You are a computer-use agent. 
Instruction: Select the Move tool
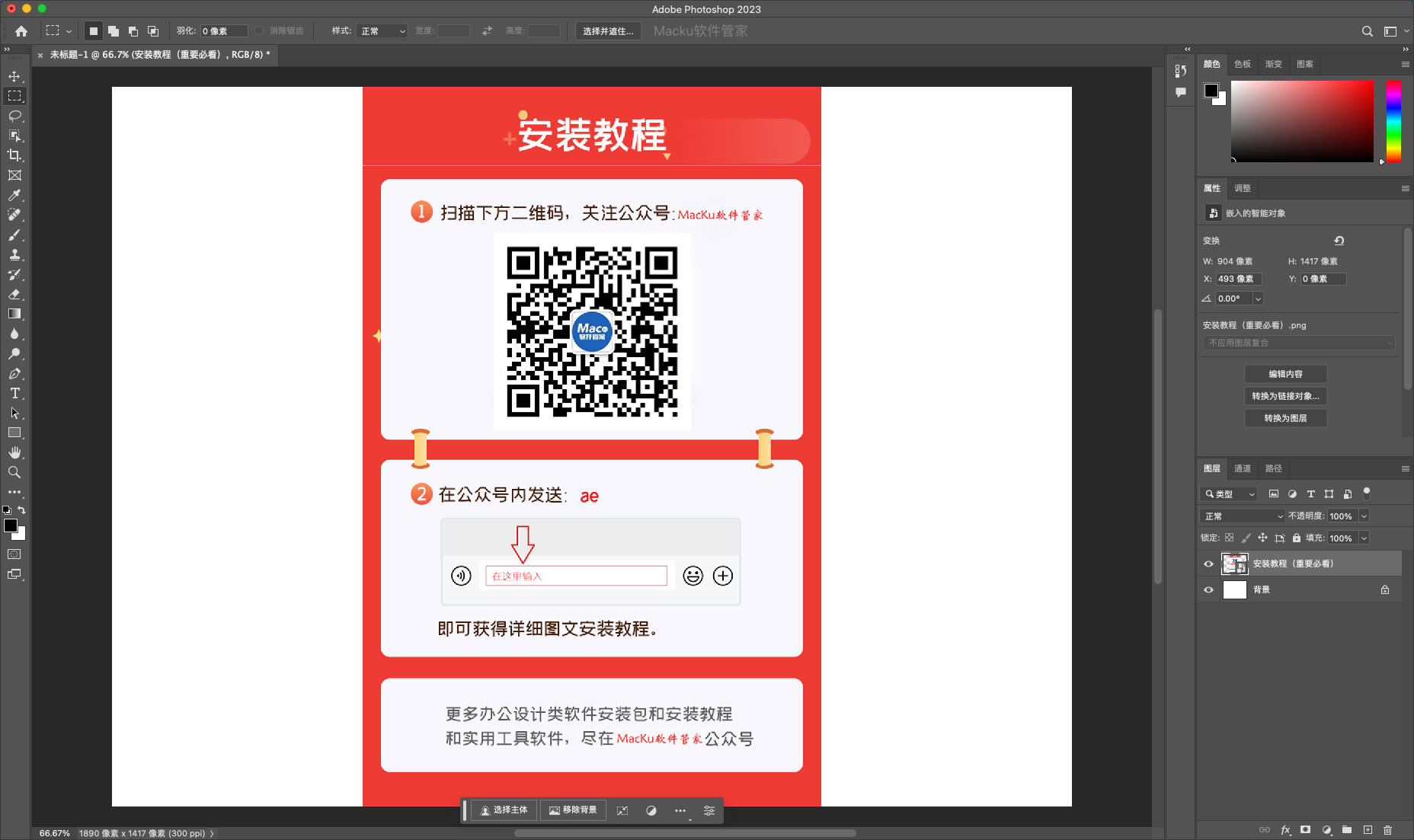pos(14,76)
